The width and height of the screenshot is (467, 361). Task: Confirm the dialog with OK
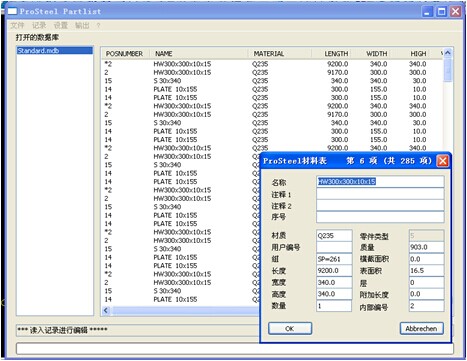coord(290,328)
